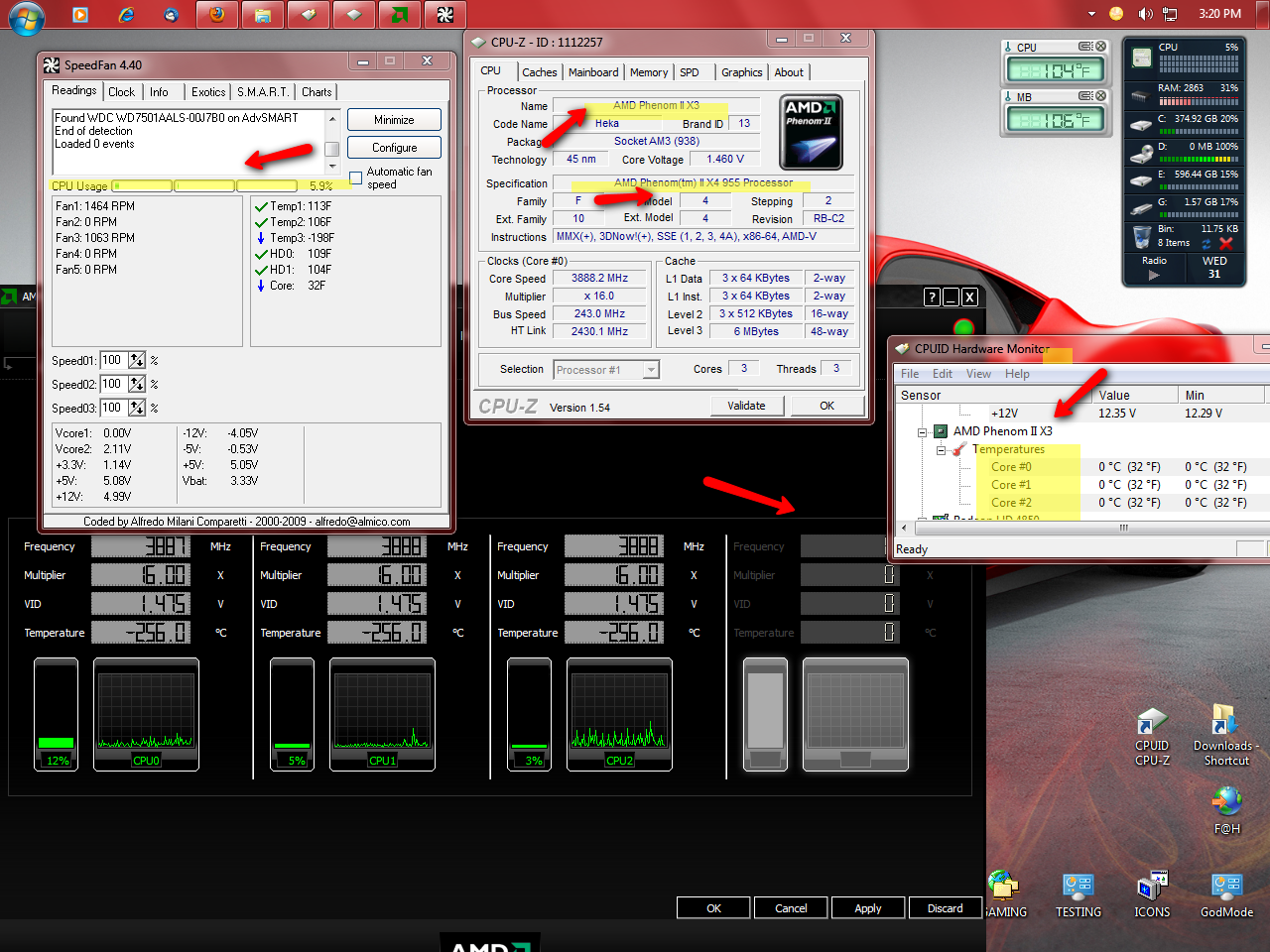1270x952 pixels.
Task: Click the OK button in CPU-Z
Action: (x=826, y=406)
